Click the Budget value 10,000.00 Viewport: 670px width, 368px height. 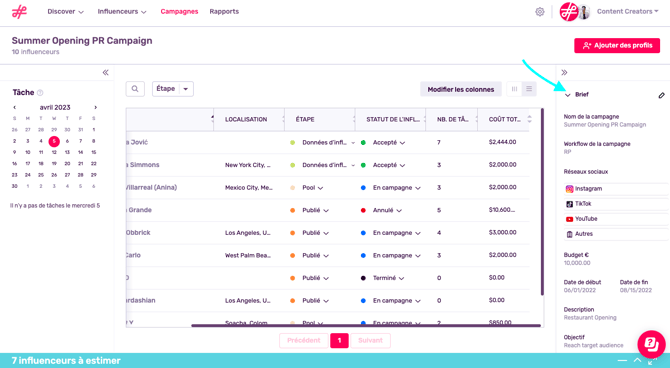(x=577, y=263)
